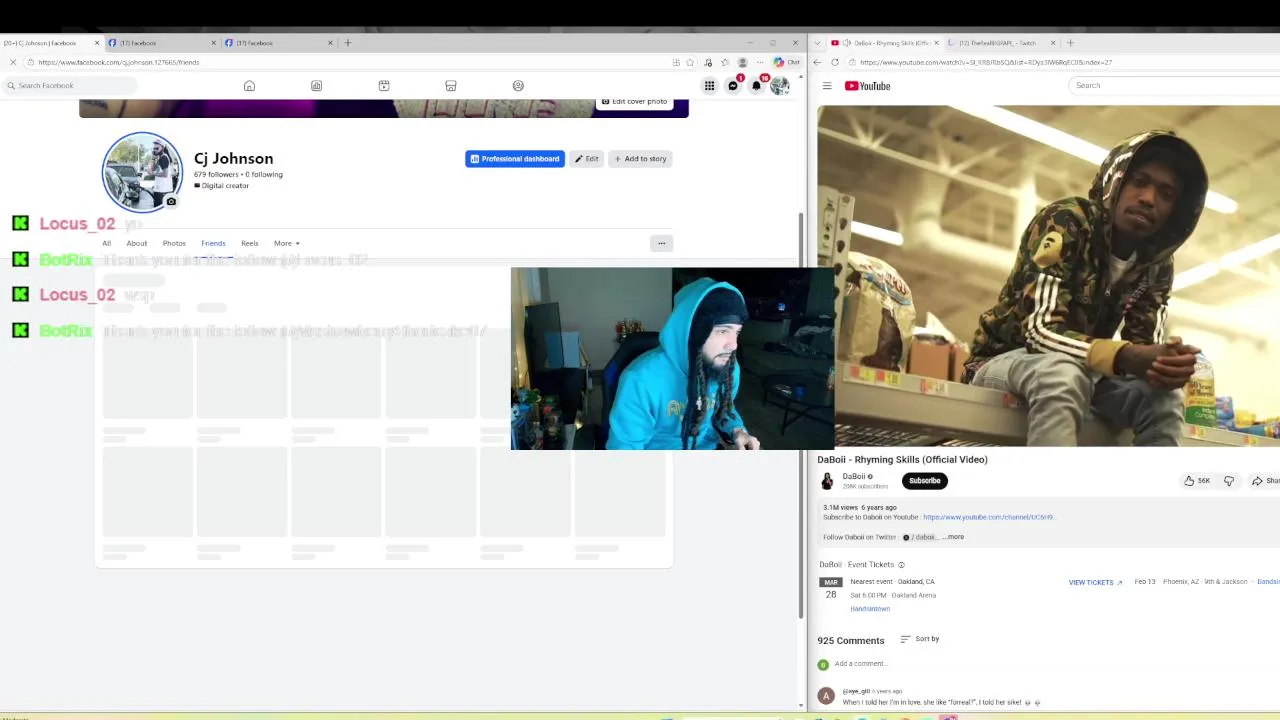Open the Bandsintown link under Oakland event
Viewport: 1280px width, 720px height.
(x=870, y=609)
